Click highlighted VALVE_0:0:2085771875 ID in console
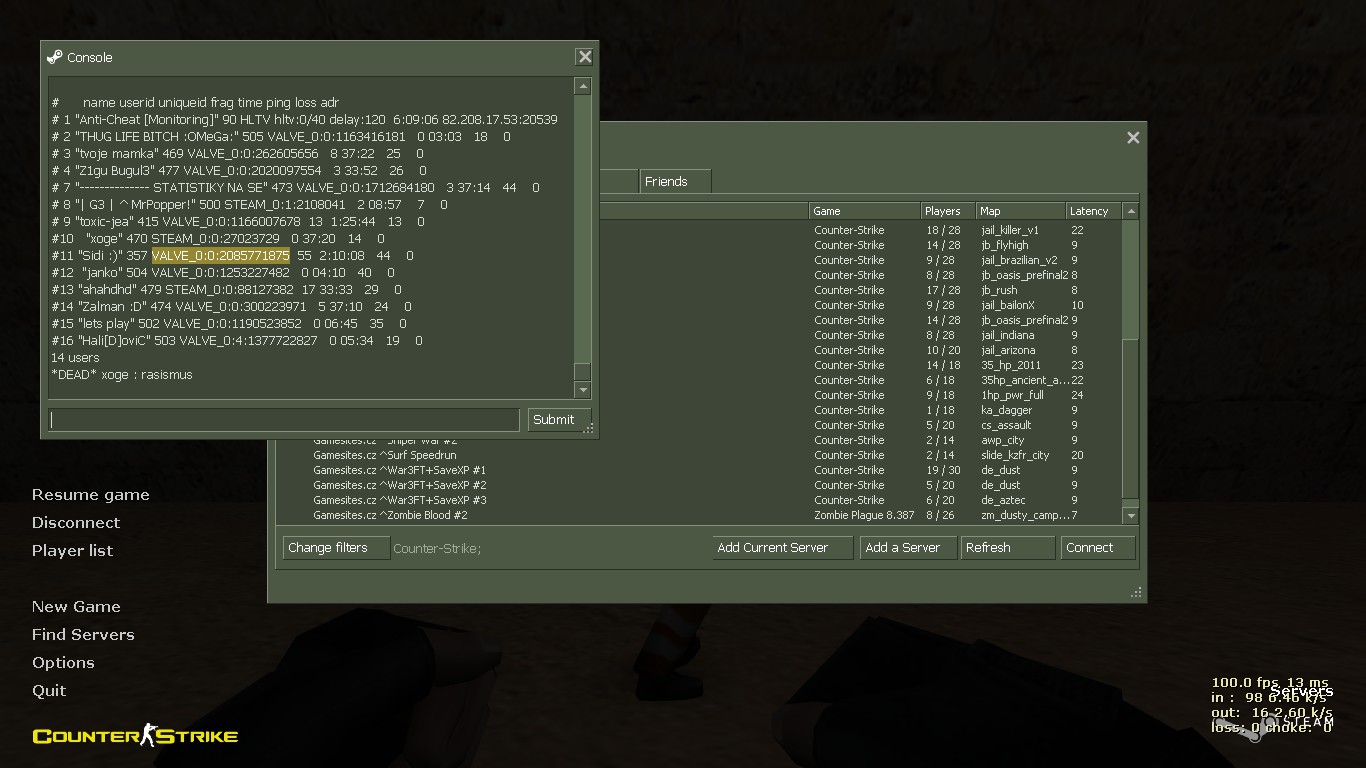This screenshot has height=768, width=1366. pyautogui.click(x=221, y=256)
